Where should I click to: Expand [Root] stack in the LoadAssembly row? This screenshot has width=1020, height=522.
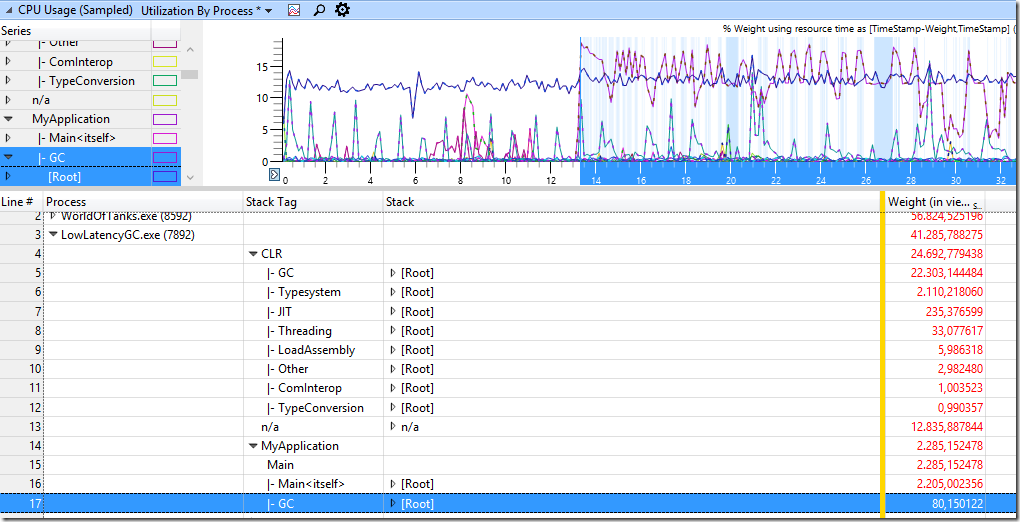click(x=393, y=350)
